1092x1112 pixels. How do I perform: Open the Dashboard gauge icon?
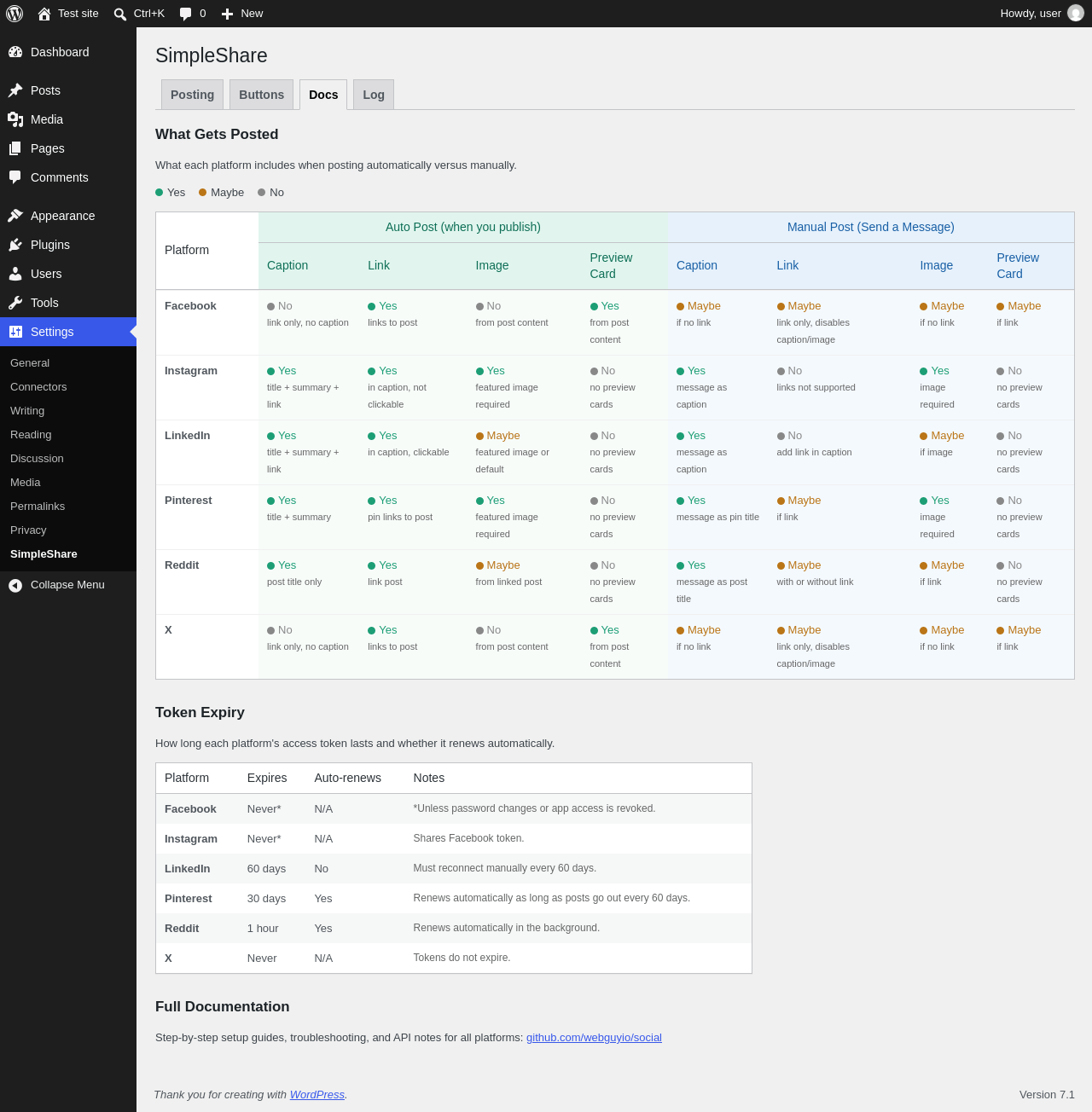[15, 52]
